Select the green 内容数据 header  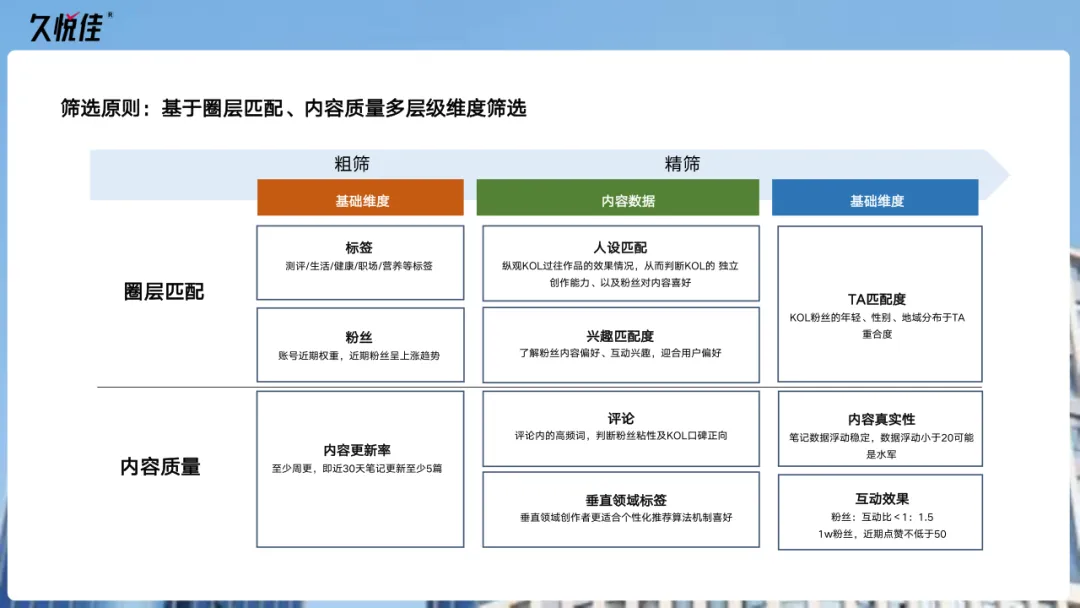618,198
